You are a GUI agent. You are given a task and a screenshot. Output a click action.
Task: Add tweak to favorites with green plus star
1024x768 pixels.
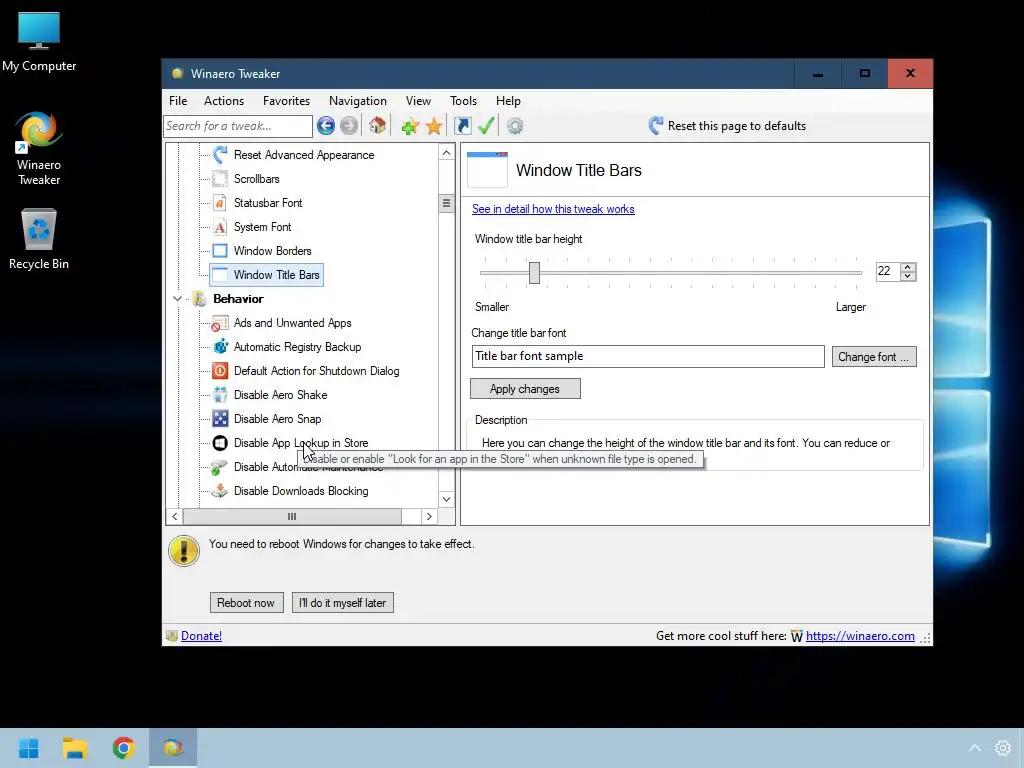pyautogui.click(x=409, y=126)
